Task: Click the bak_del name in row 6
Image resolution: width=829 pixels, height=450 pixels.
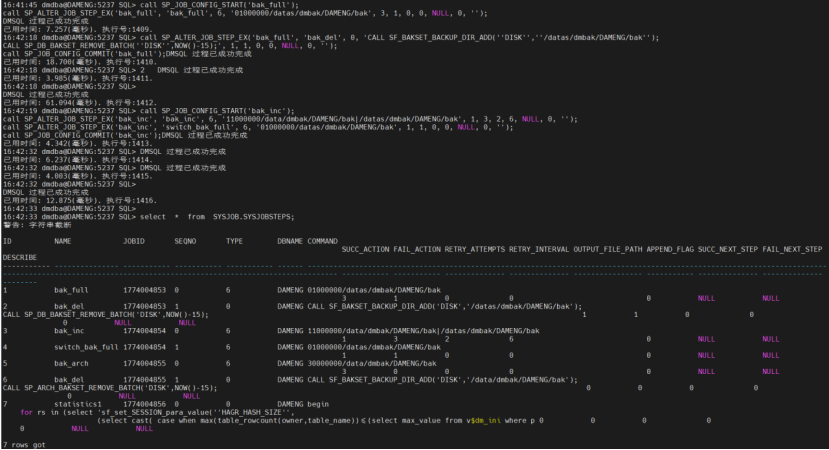Action: (x=69, y=380)
